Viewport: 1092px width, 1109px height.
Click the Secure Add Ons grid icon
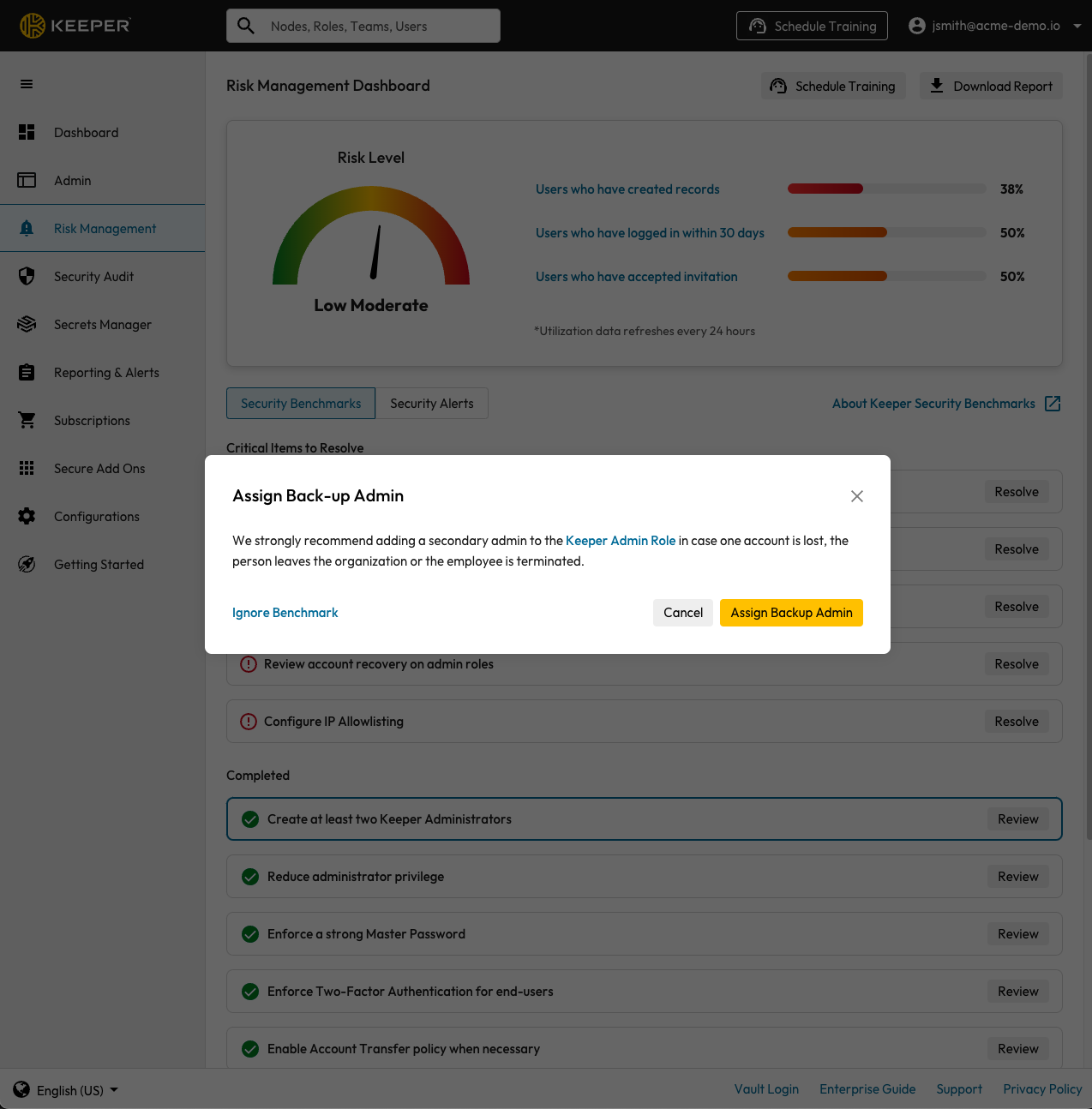[x=27, y=468]
